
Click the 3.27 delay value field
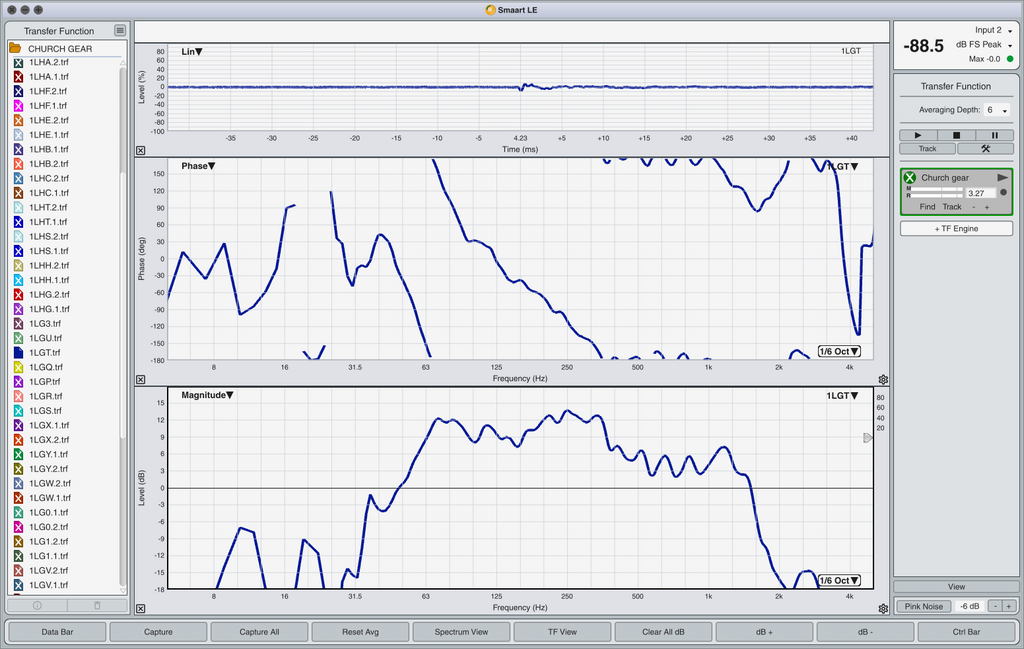981,193
